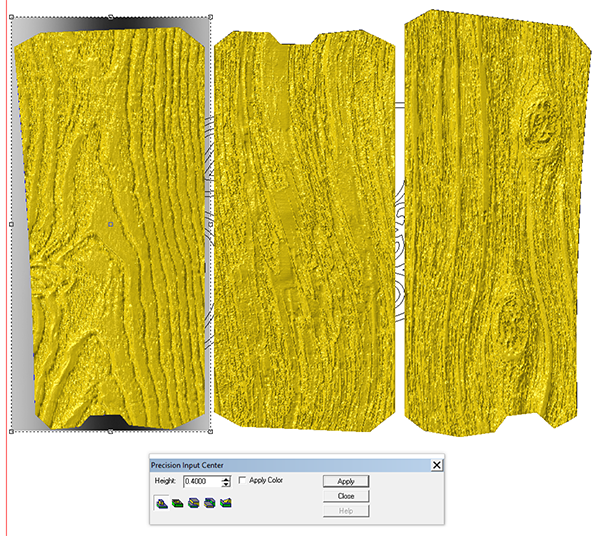Click the Precision Input Center title bar
The width and height of the screenshot is (600, 536).
[x=291, y=465]
